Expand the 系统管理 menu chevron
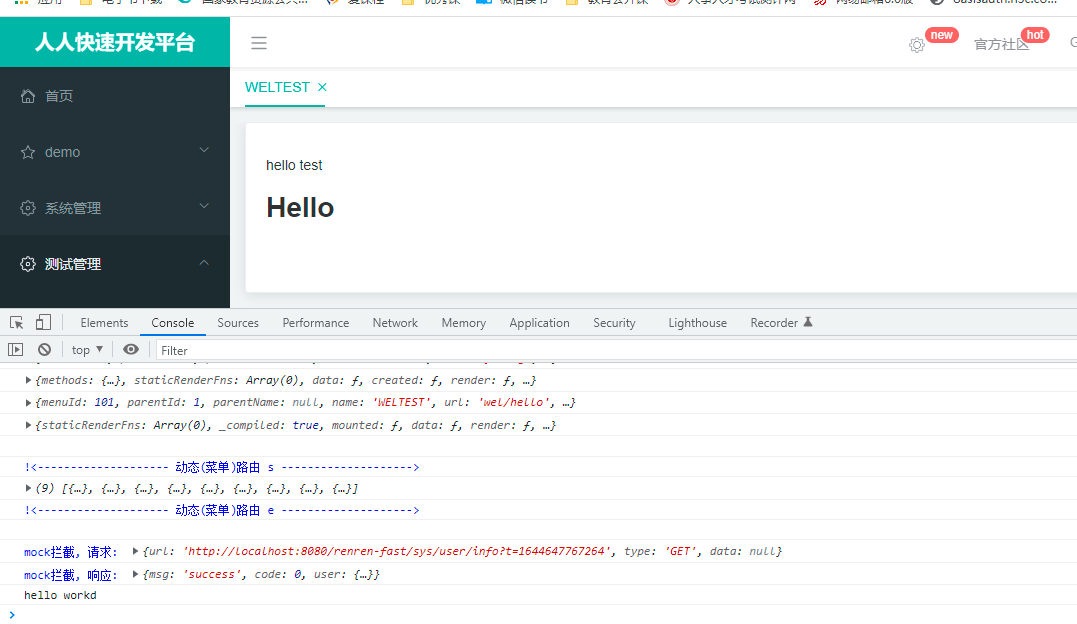The width and height of the screenshot is (1077, 624). pos(204,206)
